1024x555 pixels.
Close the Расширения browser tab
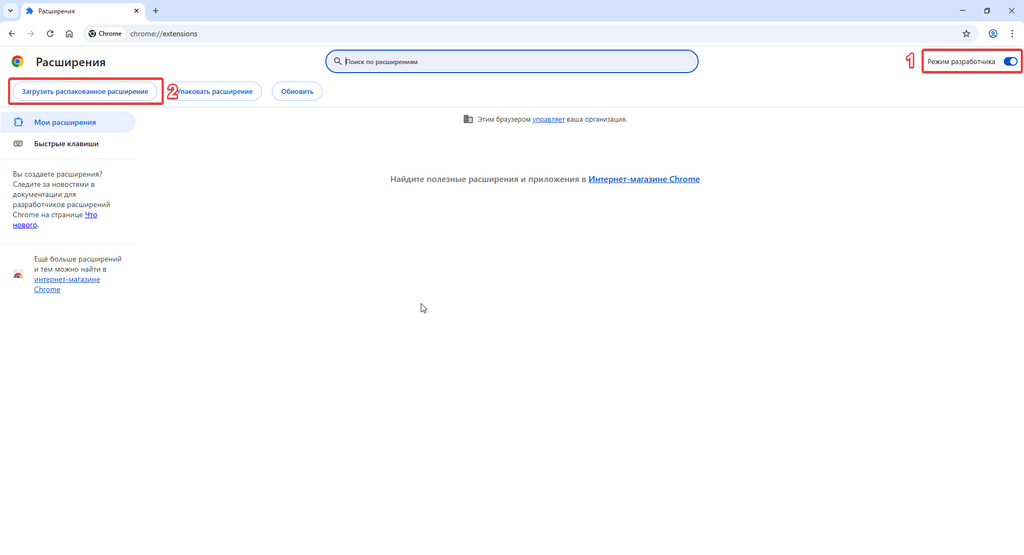[x=136, y=11]
